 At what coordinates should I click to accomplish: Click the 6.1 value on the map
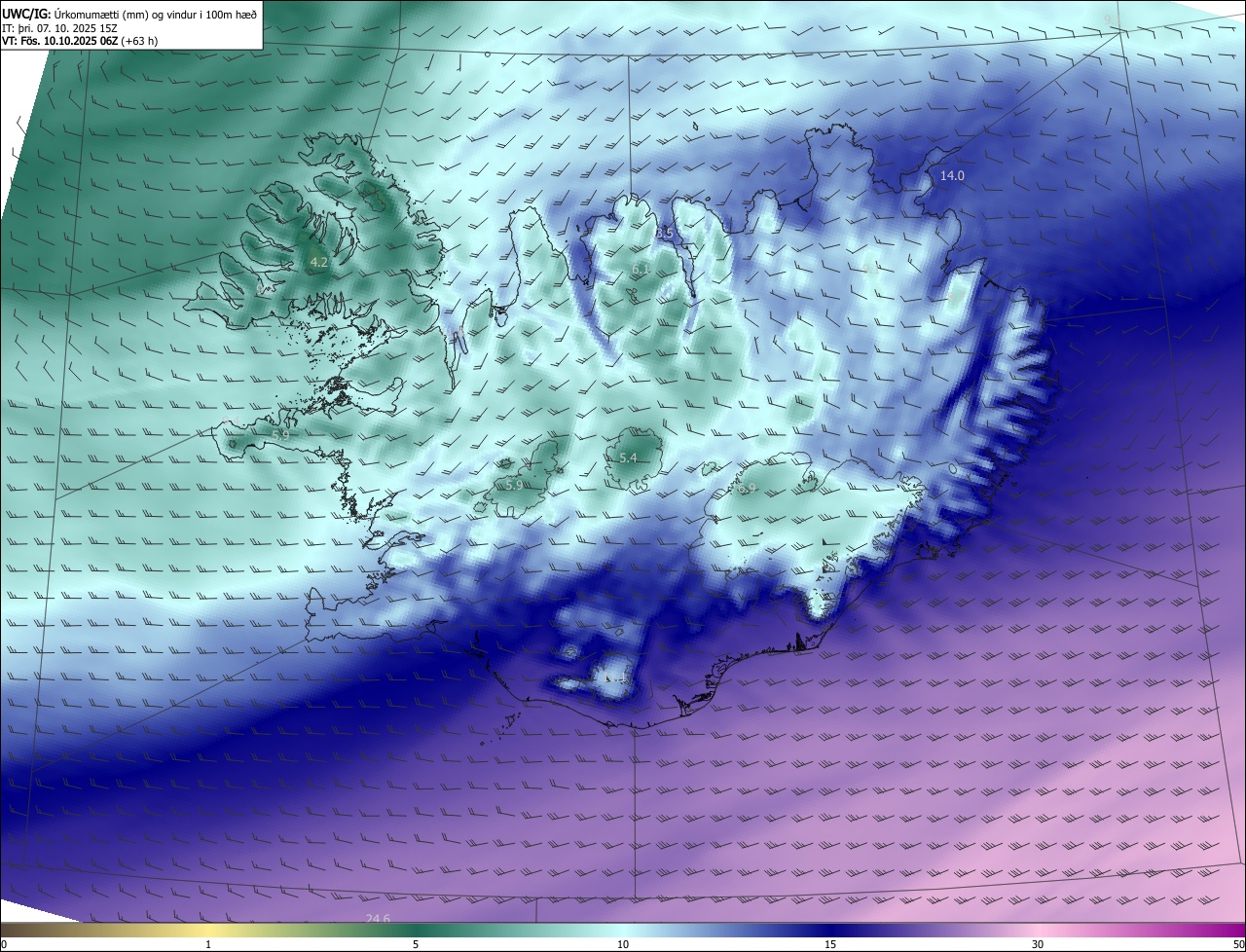[x=641, y=269]
